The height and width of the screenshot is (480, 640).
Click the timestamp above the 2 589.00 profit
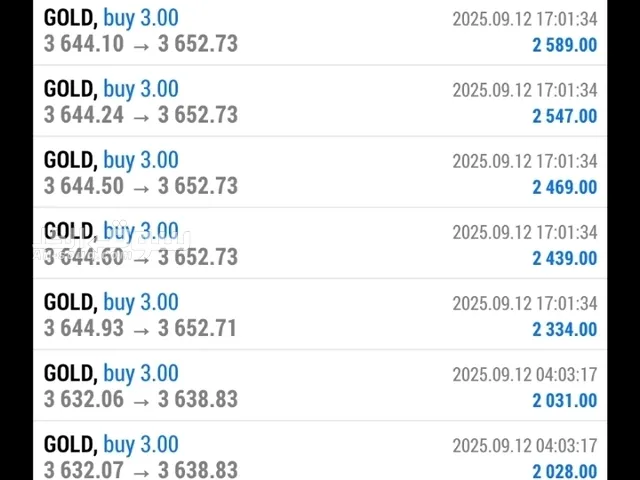(524, 19)
